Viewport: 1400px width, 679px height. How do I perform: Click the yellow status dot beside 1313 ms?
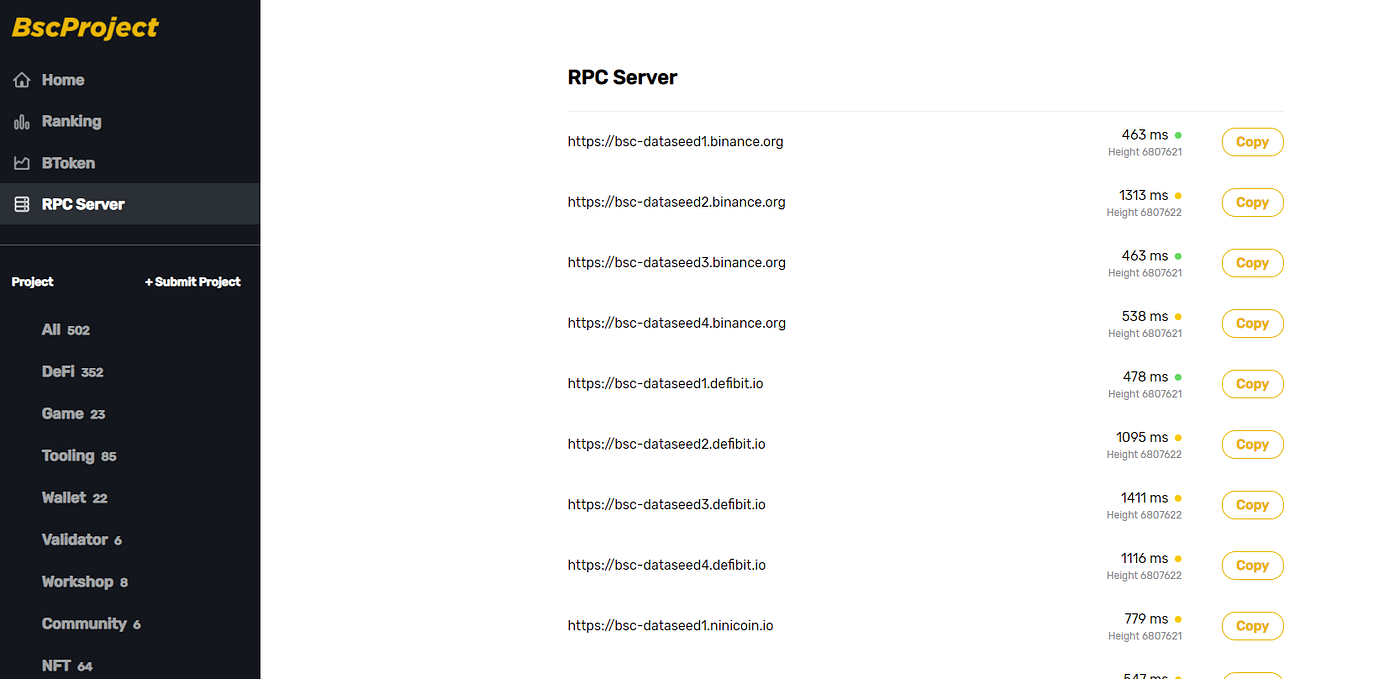tap(1178, 196)
